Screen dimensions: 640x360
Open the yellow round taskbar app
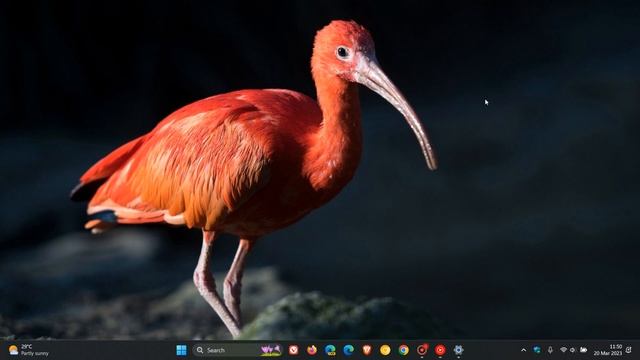(385, 350)
